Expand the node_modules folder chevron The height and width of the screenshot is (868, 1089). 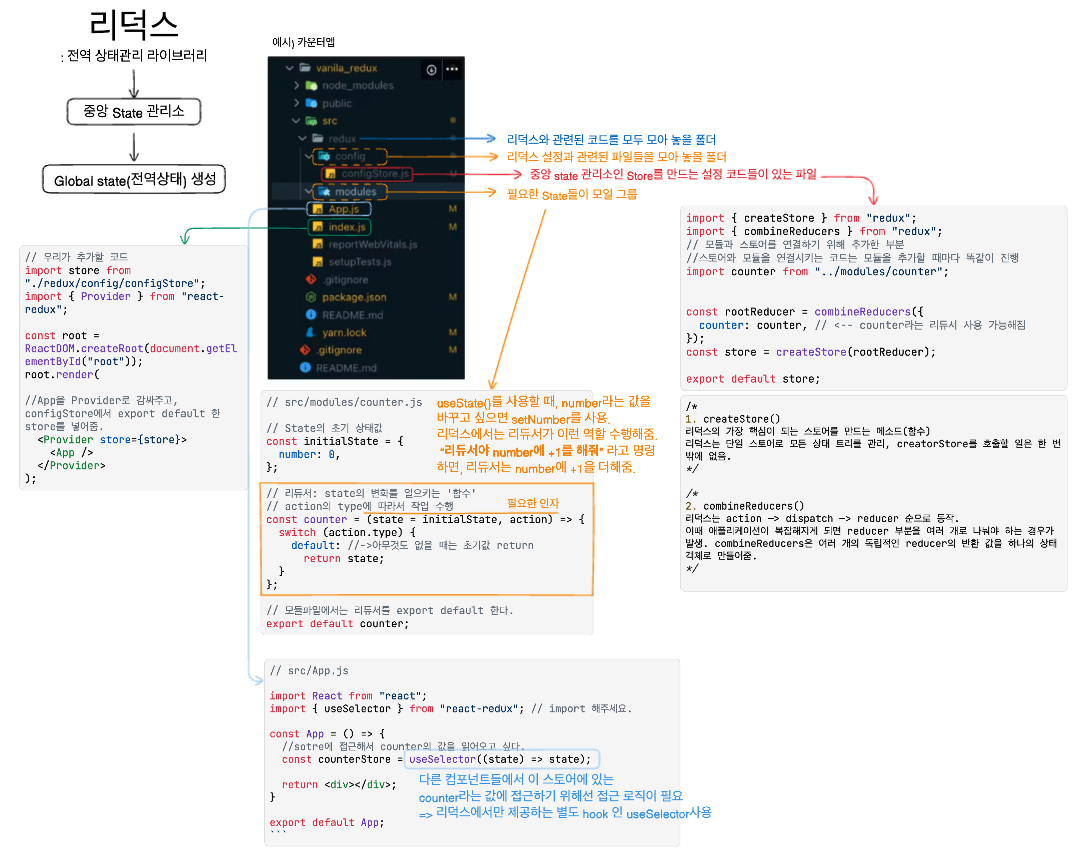(x=297, y=85)
